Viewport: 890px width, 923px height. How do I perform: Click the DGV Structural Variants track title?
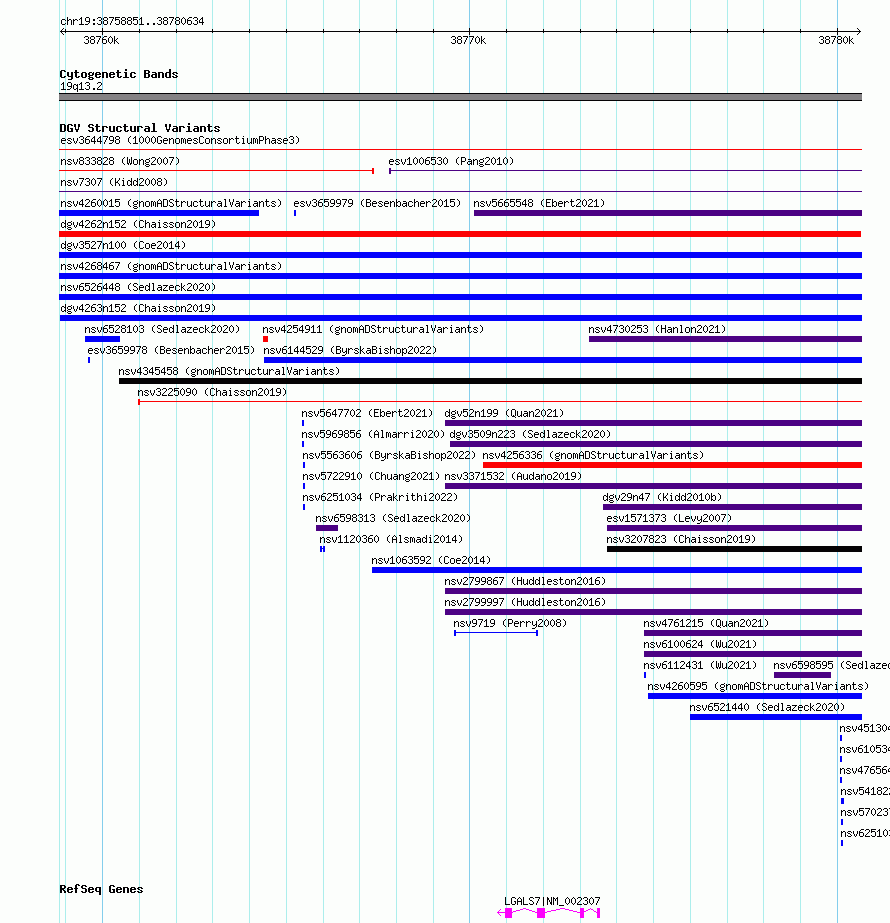click(140, 128)
